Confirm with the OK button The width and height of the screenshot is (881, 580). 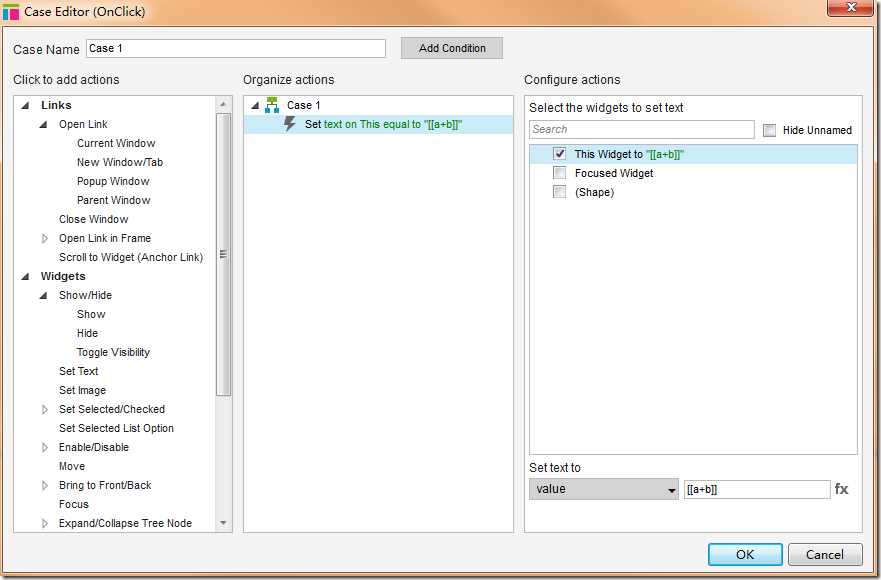point(745,555)
